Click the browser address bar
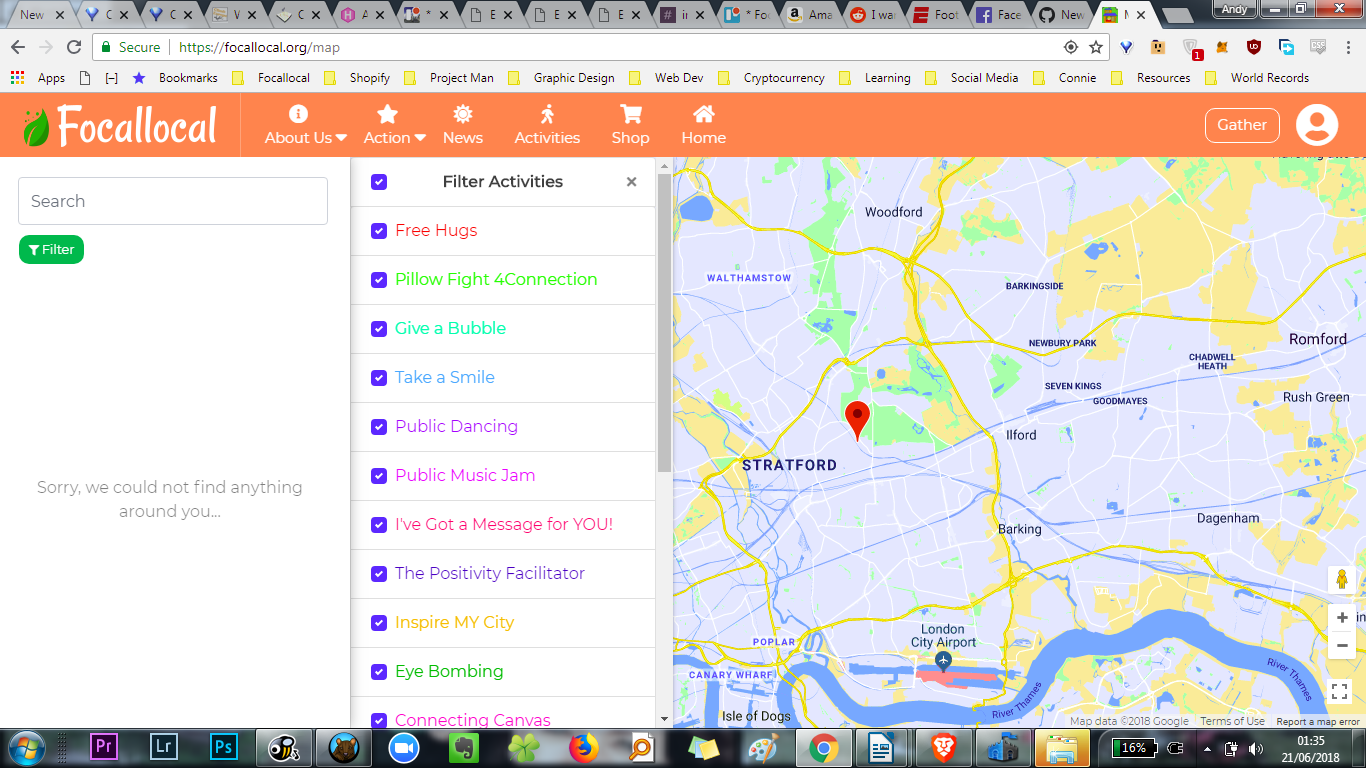This screenshot has width=1366, height=768. [600, 47]
